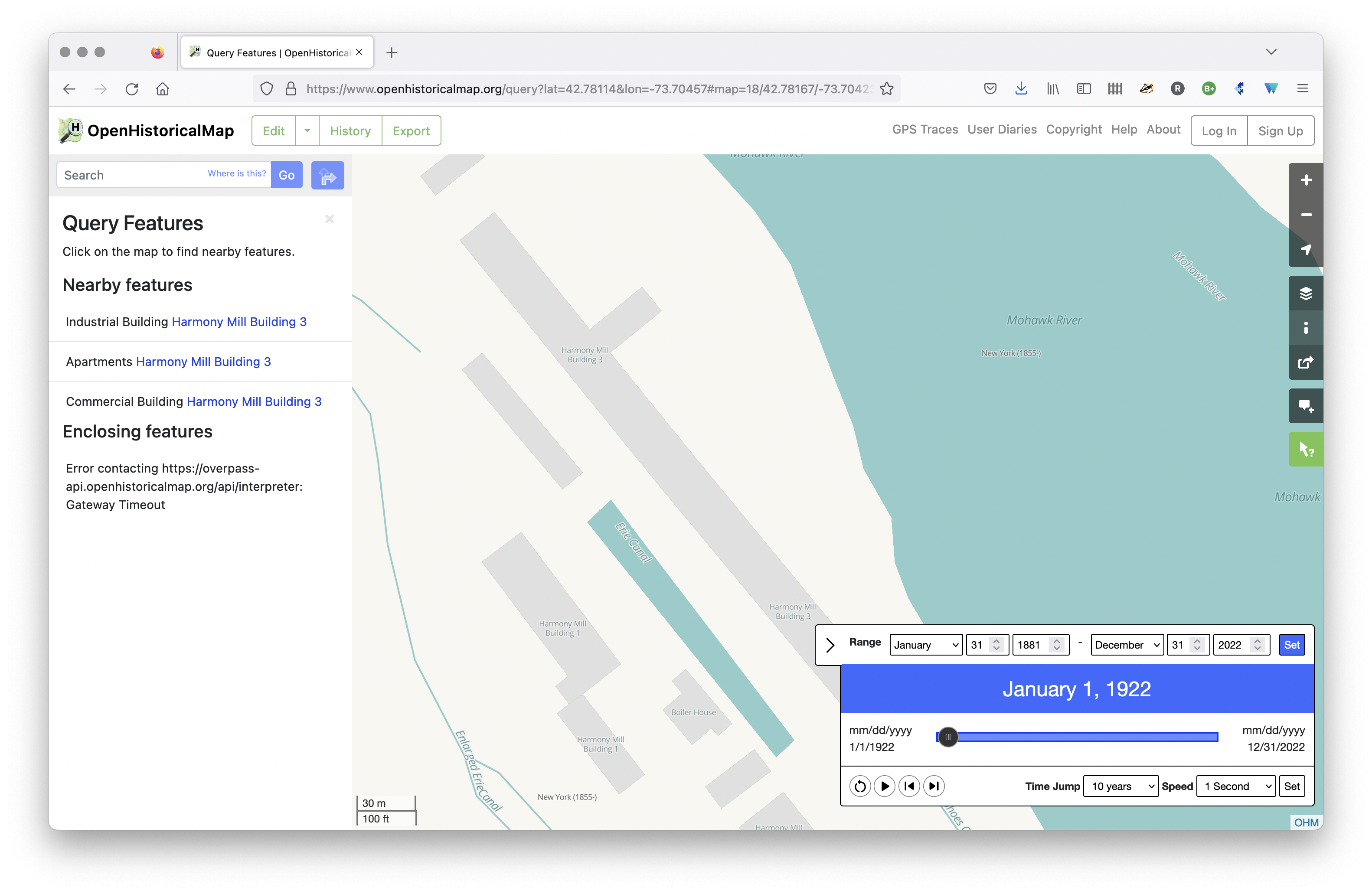
Task: Open the Speed 1 Second dropdown
Action: tap(1236, 786)
